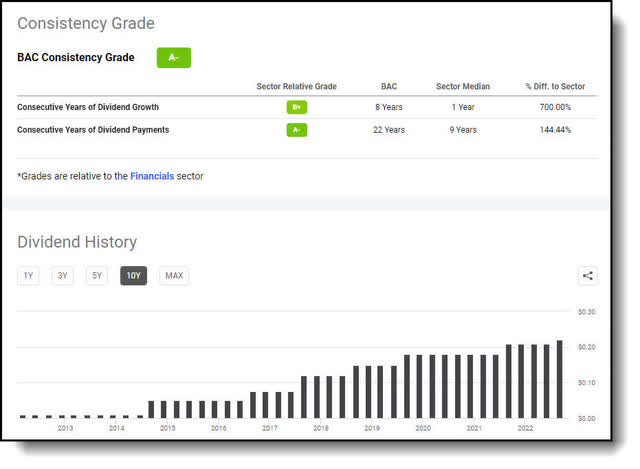This screenshot has width=640, height=469.
Task: Click the 2013 axis label
Action: (65, 428)
